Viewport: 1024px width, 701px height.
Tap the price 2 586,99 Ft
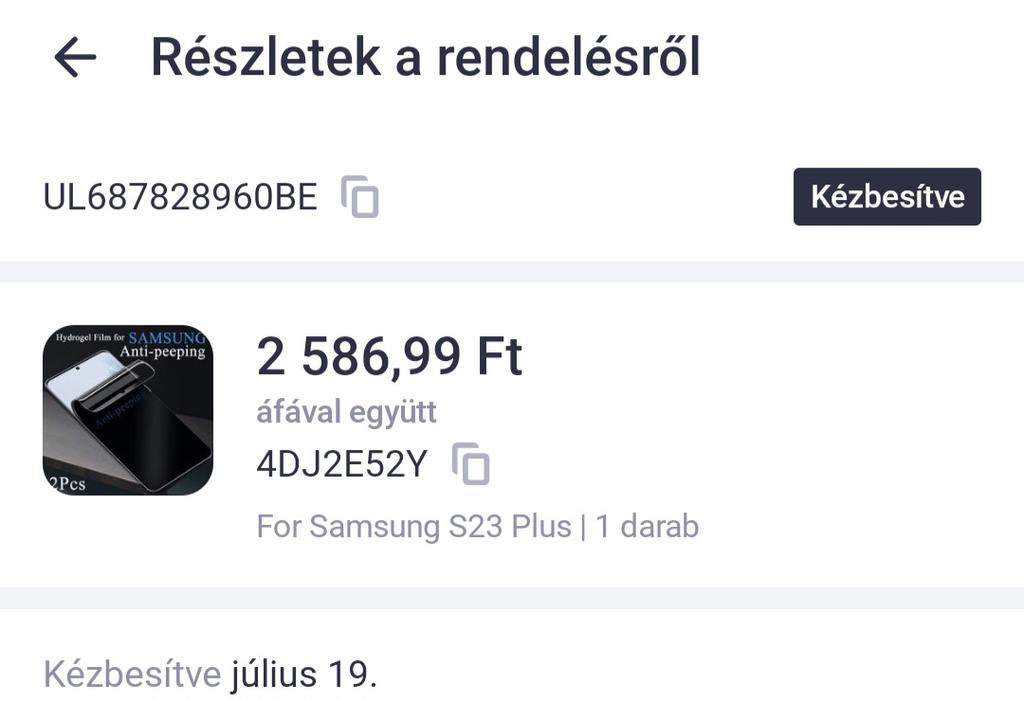point(389,357)
